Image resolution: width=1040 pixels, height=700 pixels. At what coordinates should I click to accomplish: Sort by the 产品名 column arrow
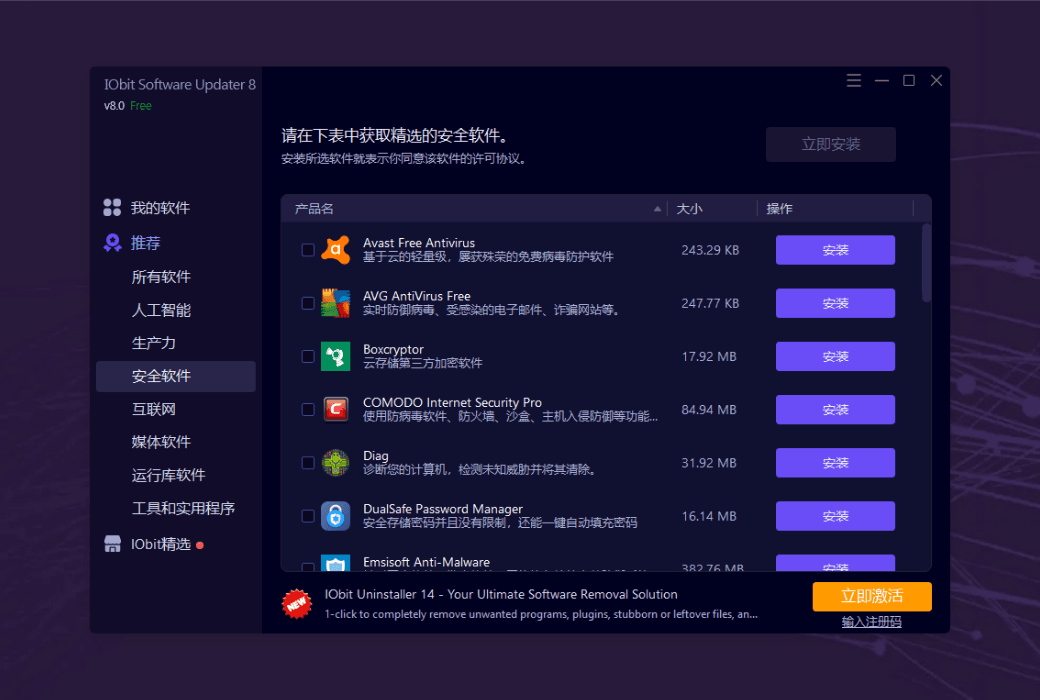(x=657, y=209)
